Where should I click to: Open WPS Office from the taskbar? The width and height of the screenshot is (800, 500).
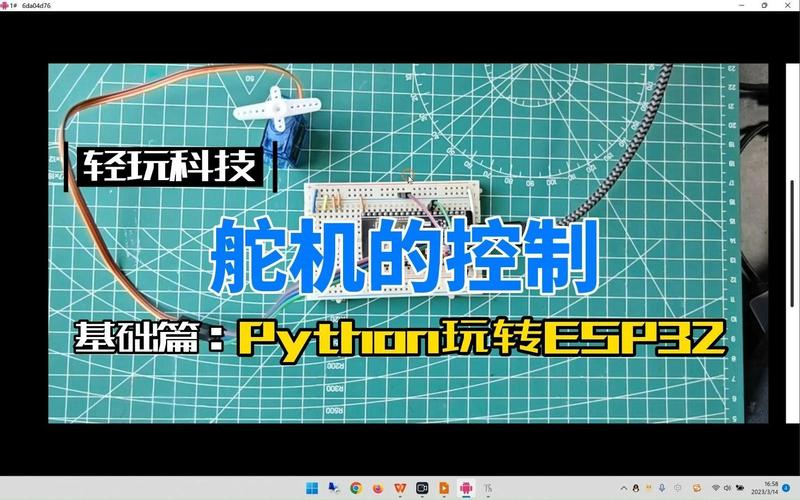[401, 488]
